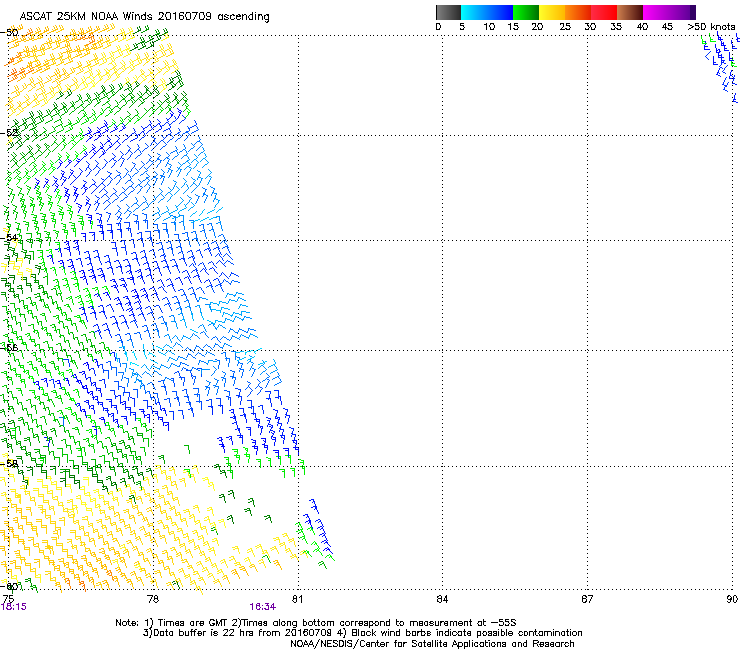Click the longitude label '90'
740x650 pixels.
[x=732, y=599]
